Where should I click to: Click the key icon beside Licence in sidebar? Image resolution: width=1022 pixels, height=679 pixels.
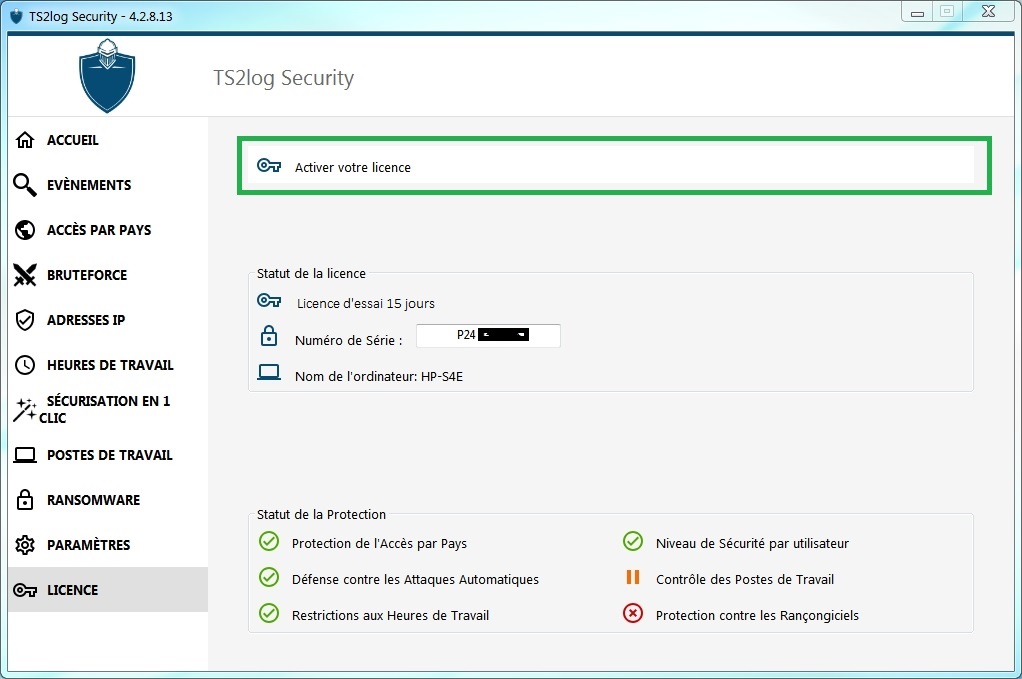tap(25, 590)
